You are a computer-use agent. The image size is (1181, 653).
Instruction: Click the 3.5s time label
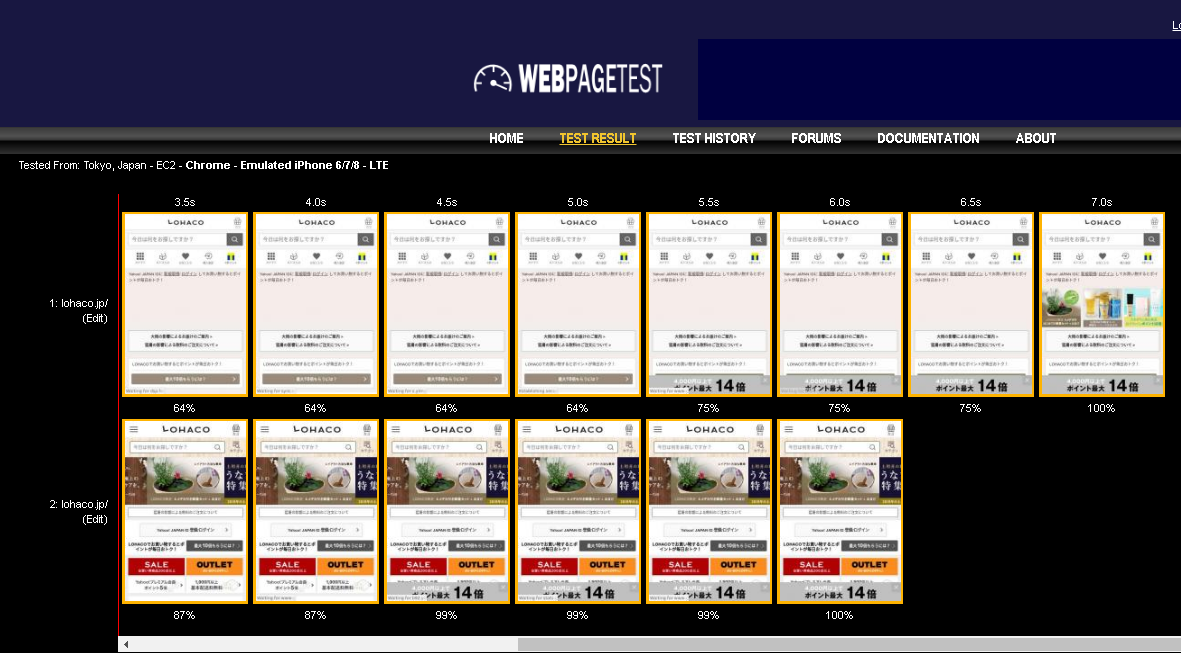tap(185, 202)
